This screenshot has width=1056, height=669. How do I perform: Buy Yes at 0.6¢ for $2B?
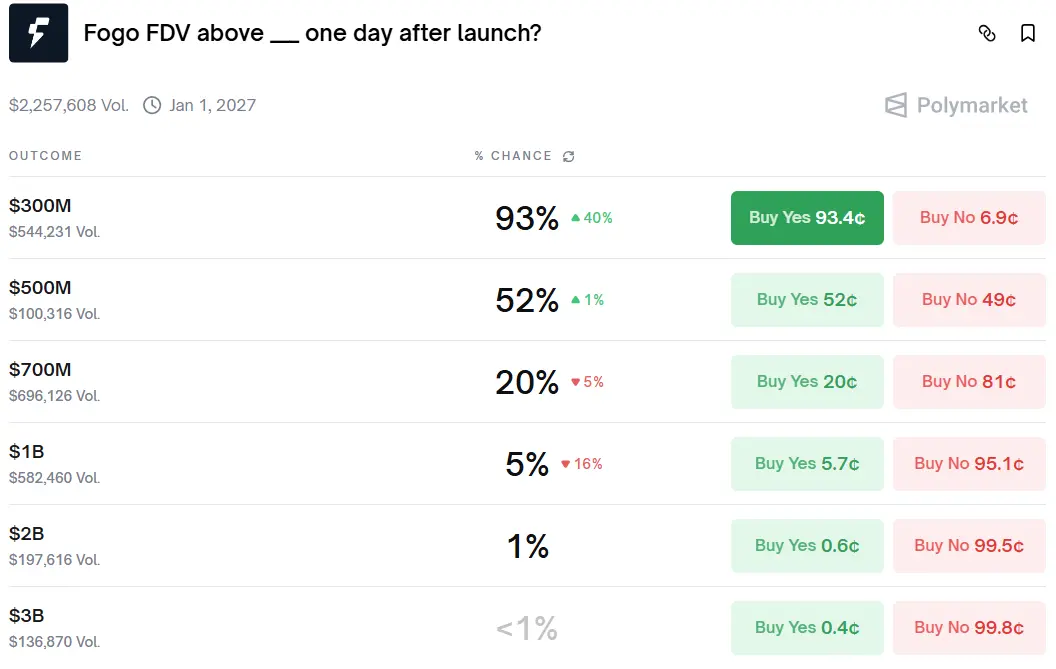tap(807, 546)
